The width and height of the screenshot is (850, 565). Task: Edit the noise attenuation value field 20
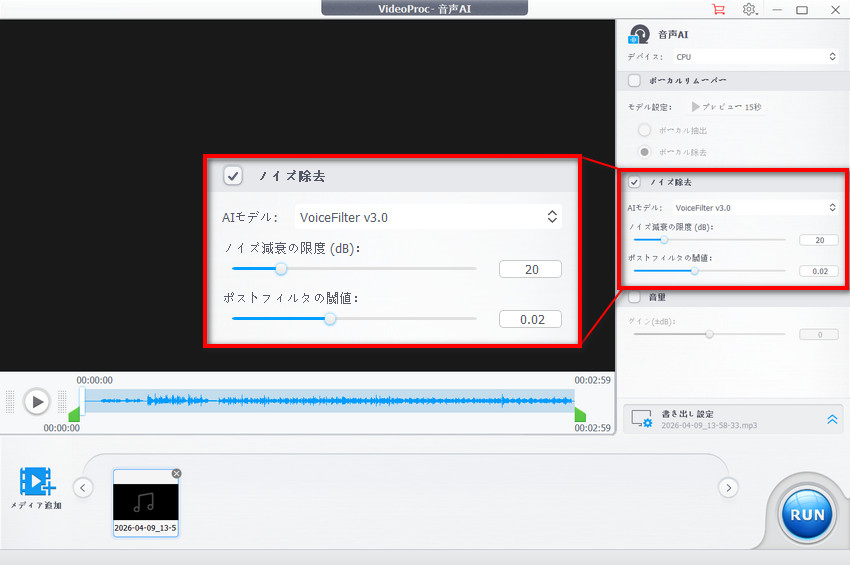click(819, 240)
